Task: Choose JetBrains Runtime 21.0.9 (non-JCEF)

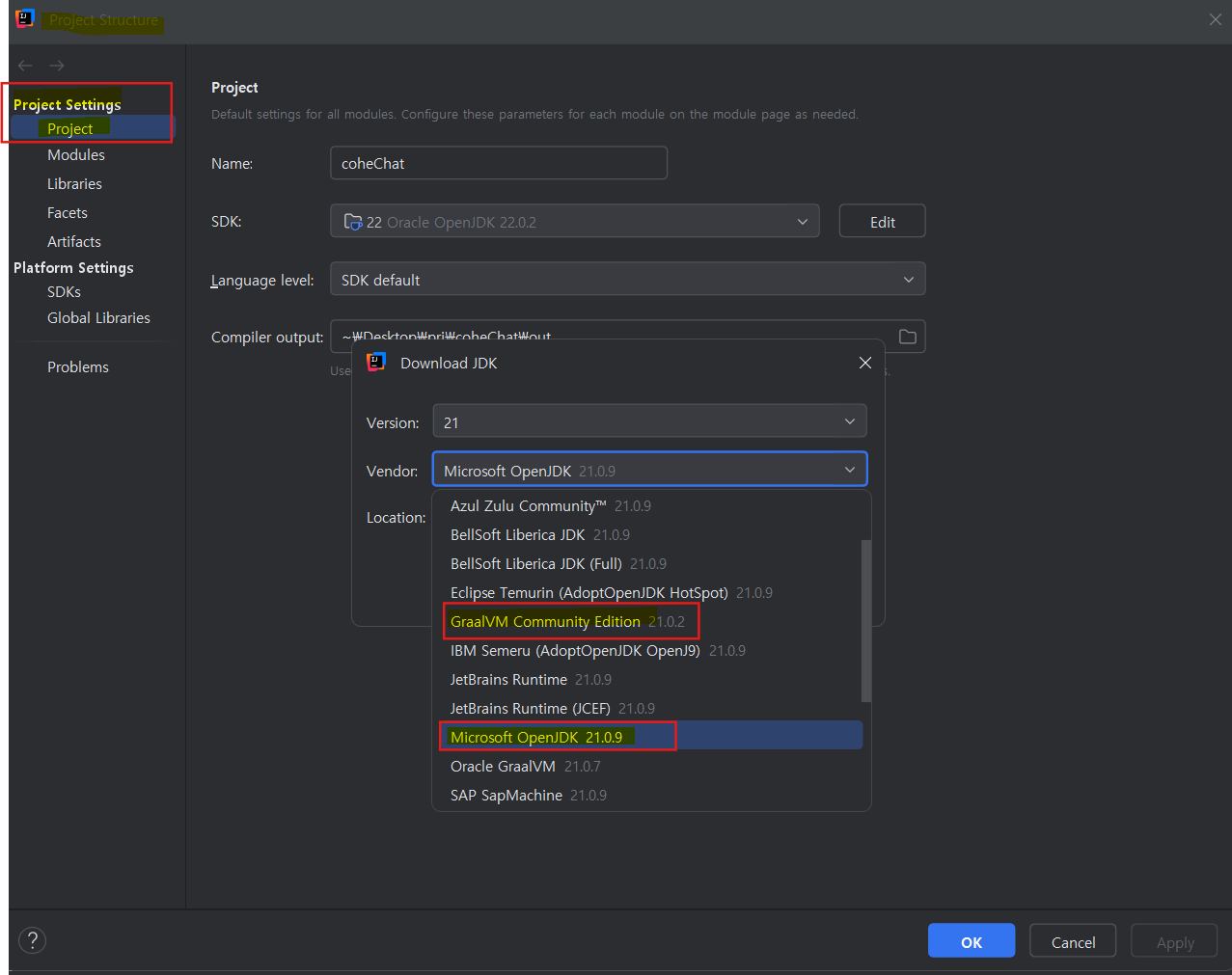Action: coord(646,680)
